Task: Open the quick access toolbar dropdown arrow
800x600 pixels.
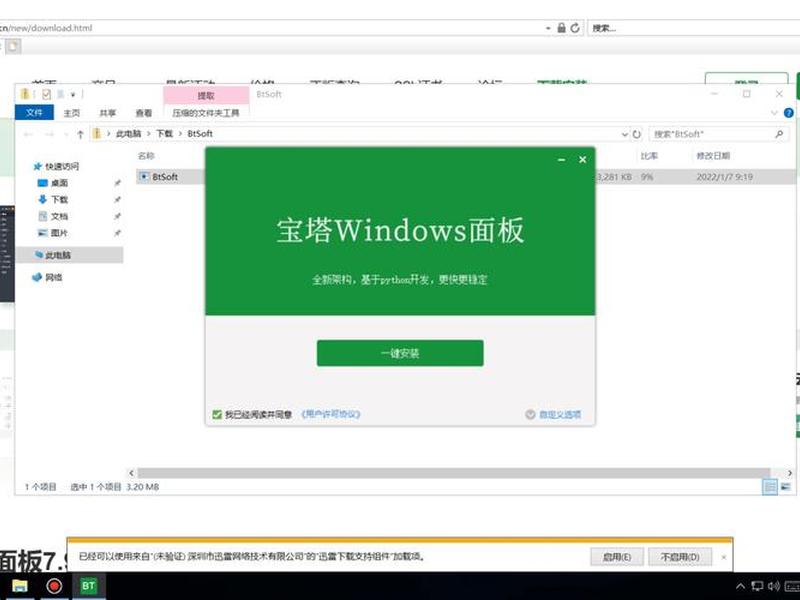Action: (x=73, y=95)
